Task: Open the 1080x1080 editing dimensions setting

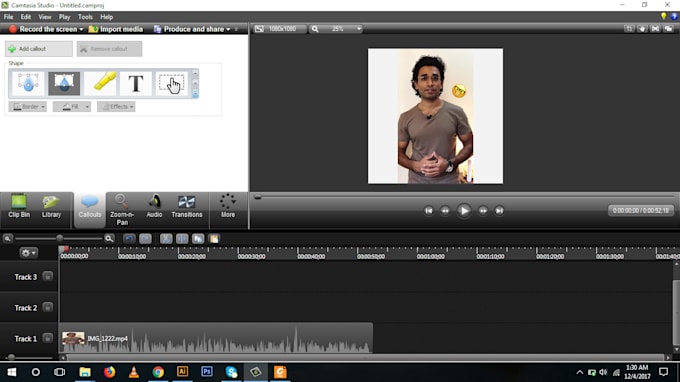Action: point(279,29)
